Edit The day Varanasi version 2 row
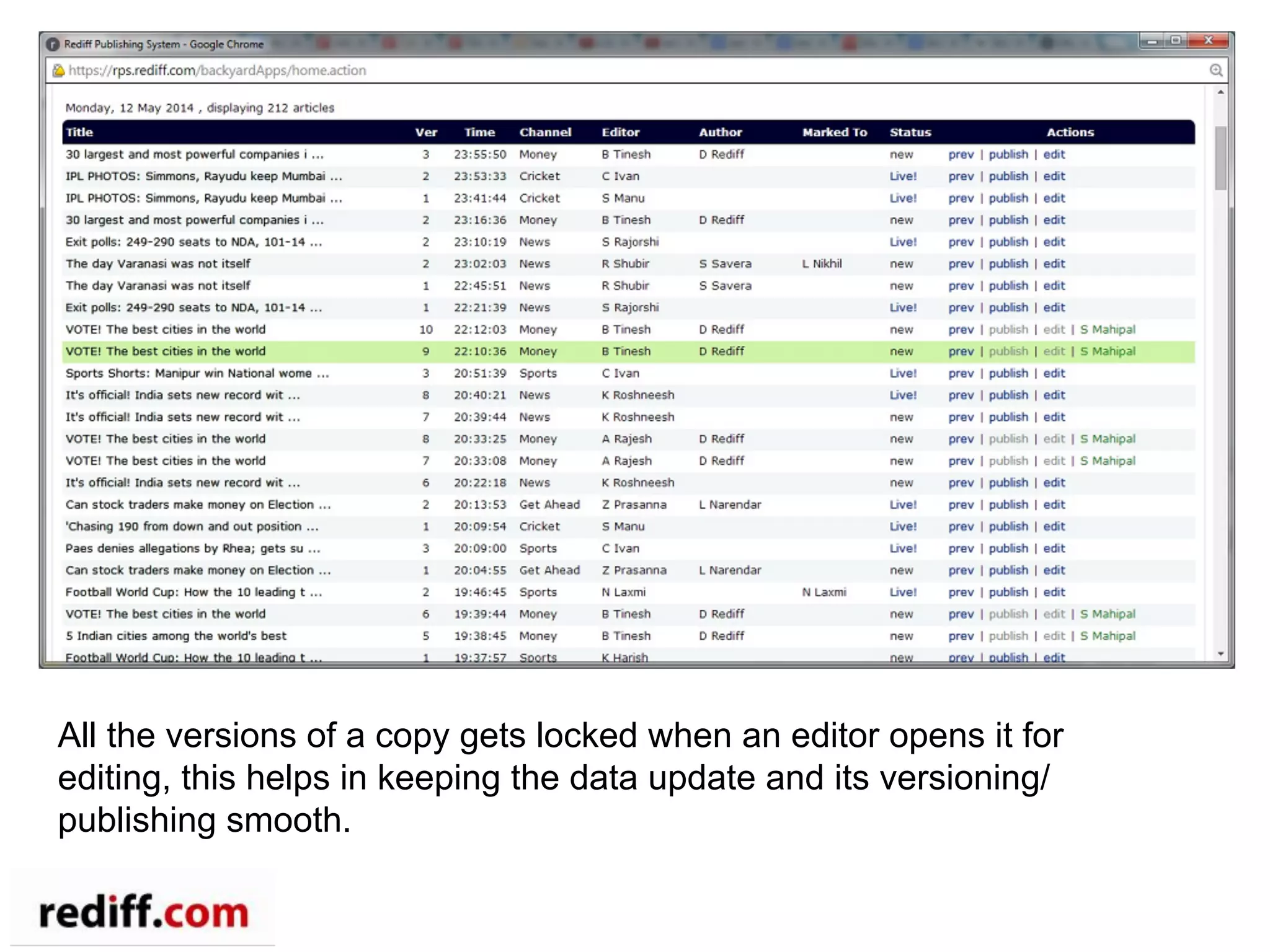 click(1054, 263)
